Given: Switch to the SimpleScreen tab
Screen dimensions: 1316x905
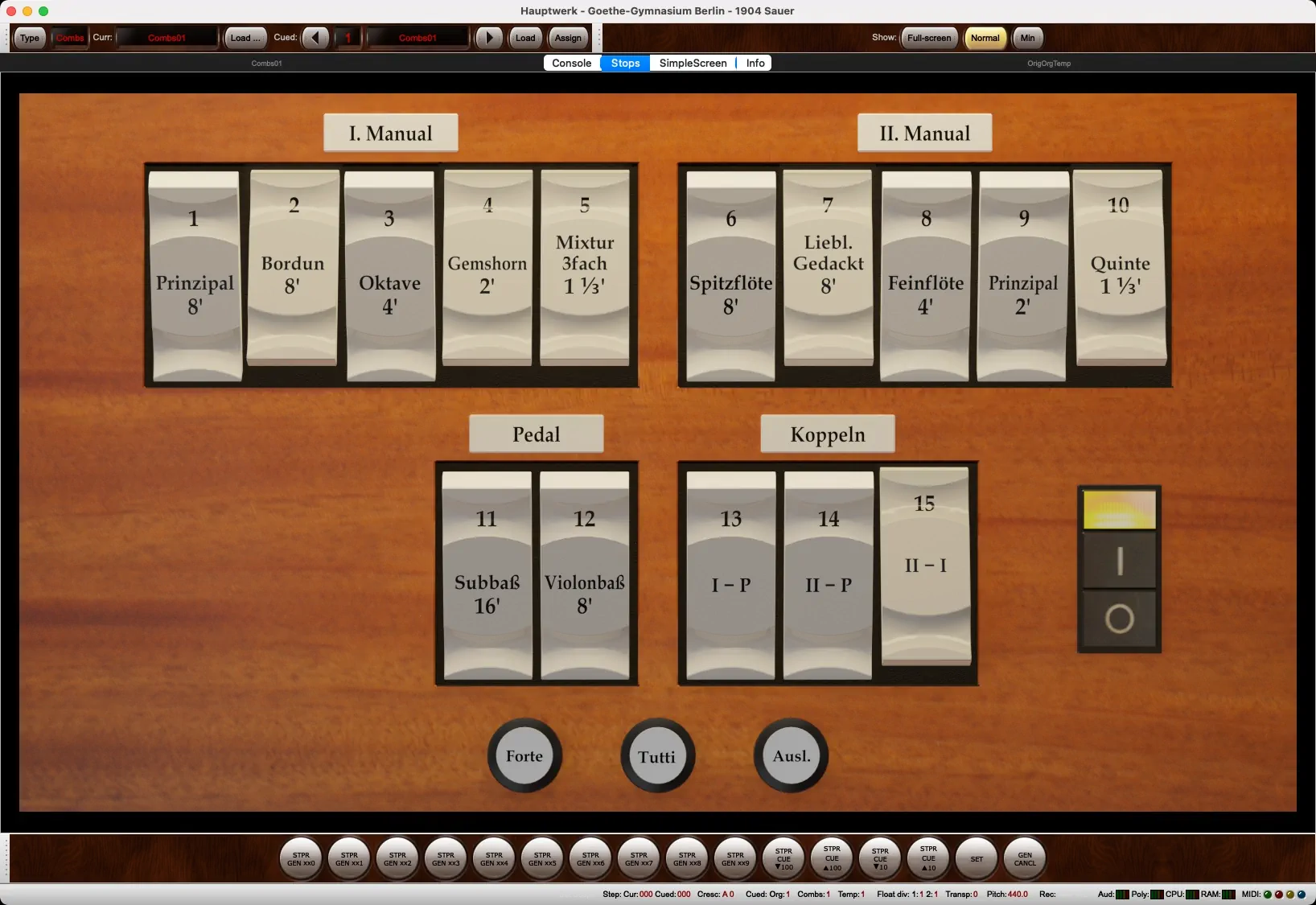Looking at the screenshot, I should [693, 63].
